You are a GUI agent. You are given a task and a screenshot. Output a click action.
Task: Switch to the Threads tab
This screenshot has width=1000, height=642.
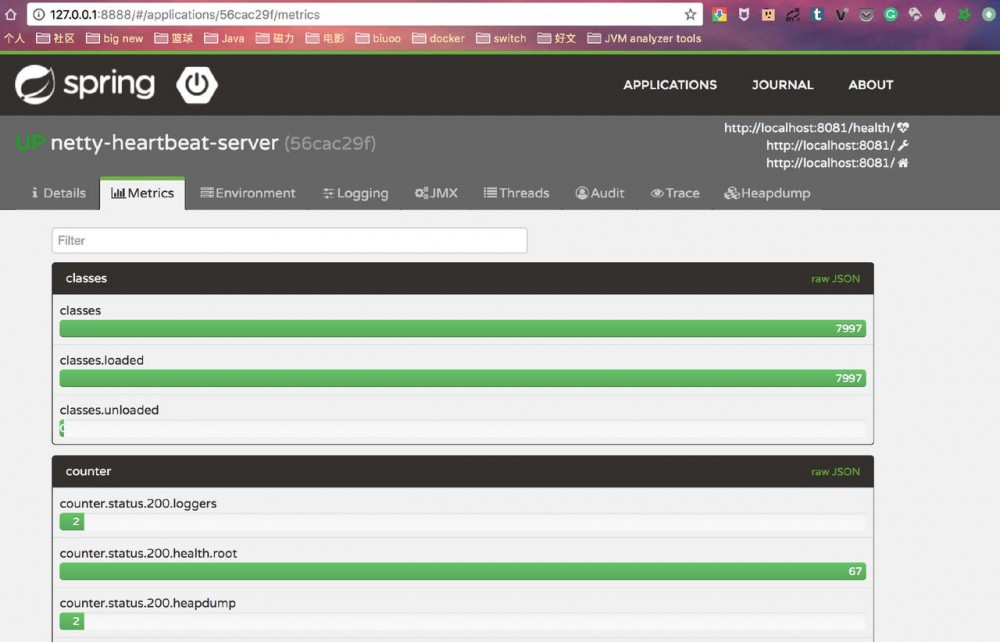click(x=516, y=193)
